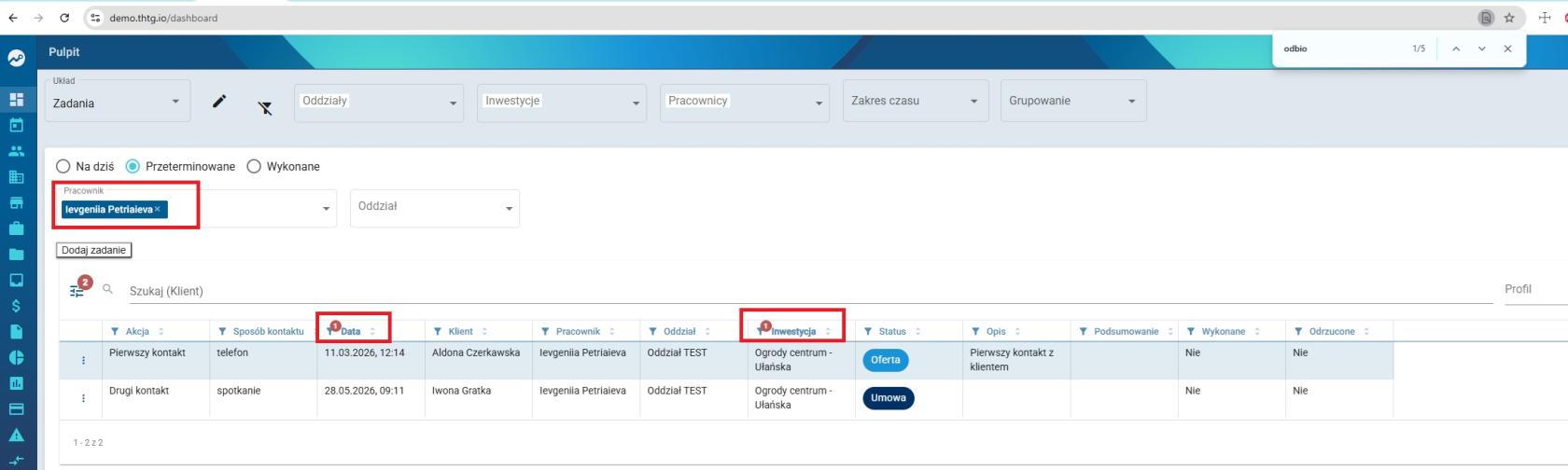Clear filters with crossed funnel icon
The image size is (1568, 470).
pyautogui.click(x=265, y=108)
